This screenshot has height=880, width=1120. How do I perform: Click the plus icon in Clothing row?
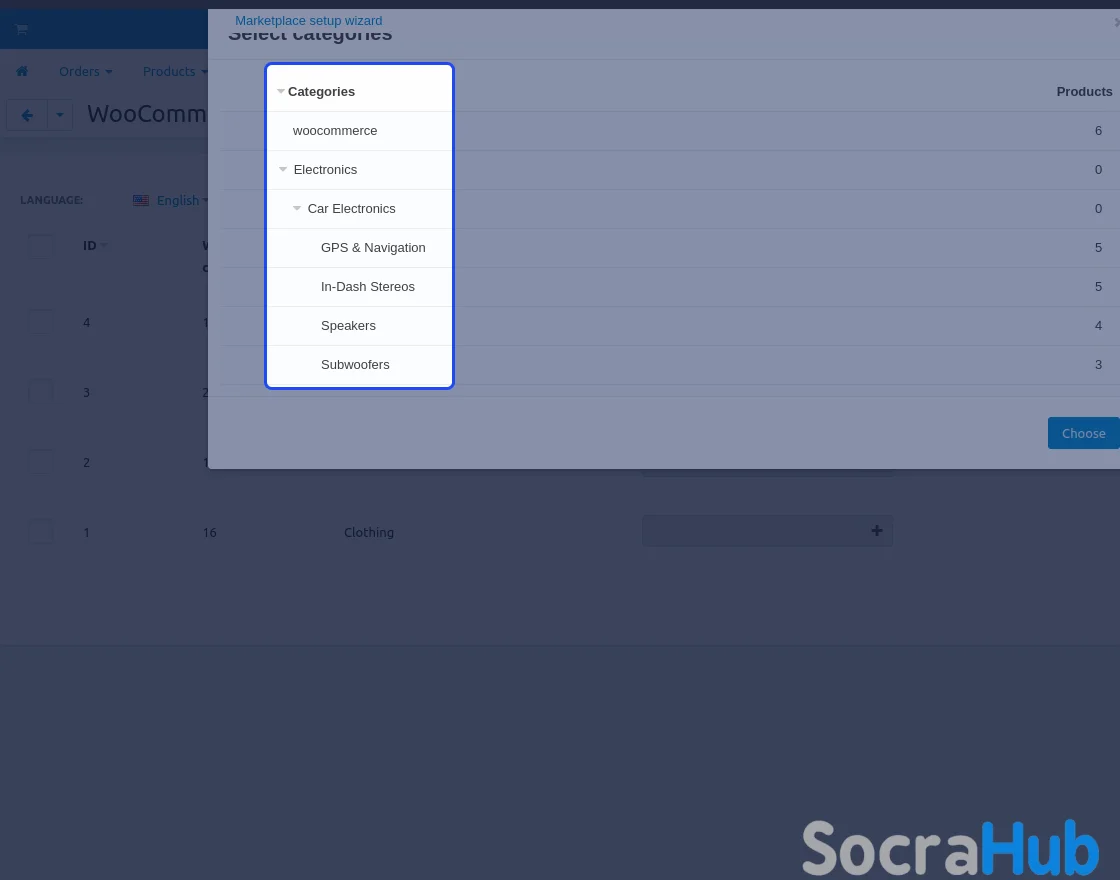click(876, 531)
